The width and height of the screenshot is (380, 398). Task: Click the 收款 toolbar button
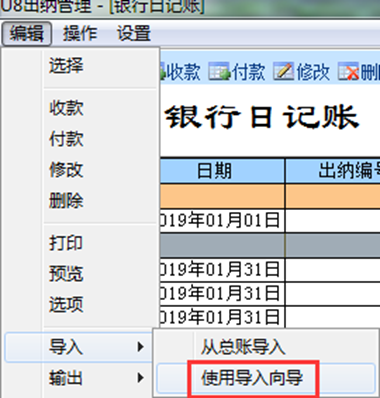[x=180, y=72]
